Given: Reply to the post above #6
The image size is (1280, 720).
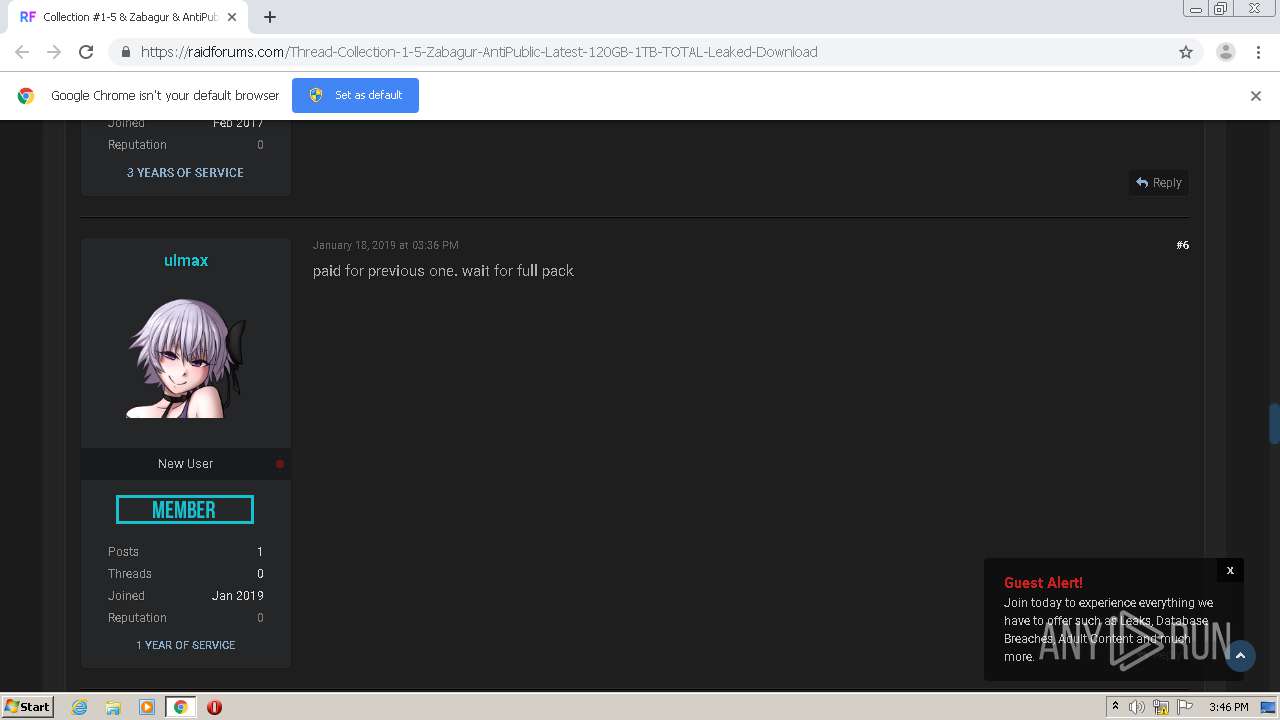Looking at the screenshot, I should point(1159,183).
